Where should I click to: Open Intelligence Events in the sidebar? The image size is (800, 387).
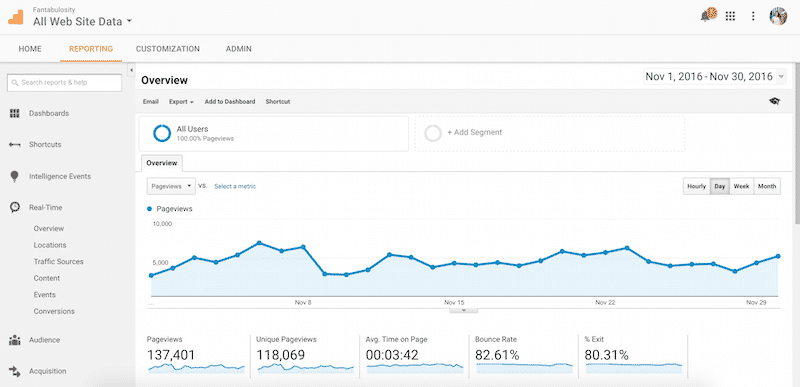[60, 176]
